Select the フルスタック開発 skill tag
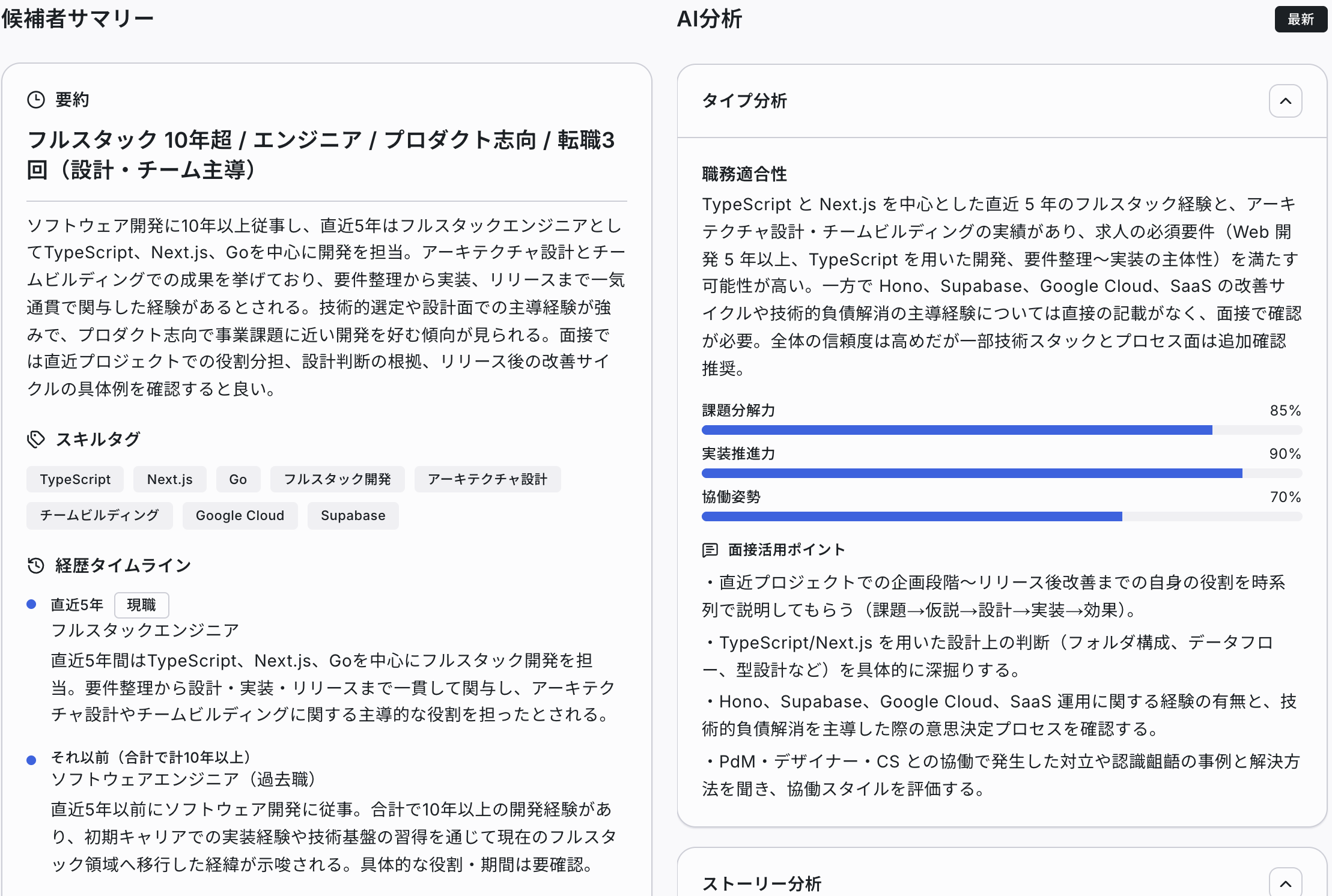 (338, 479)
